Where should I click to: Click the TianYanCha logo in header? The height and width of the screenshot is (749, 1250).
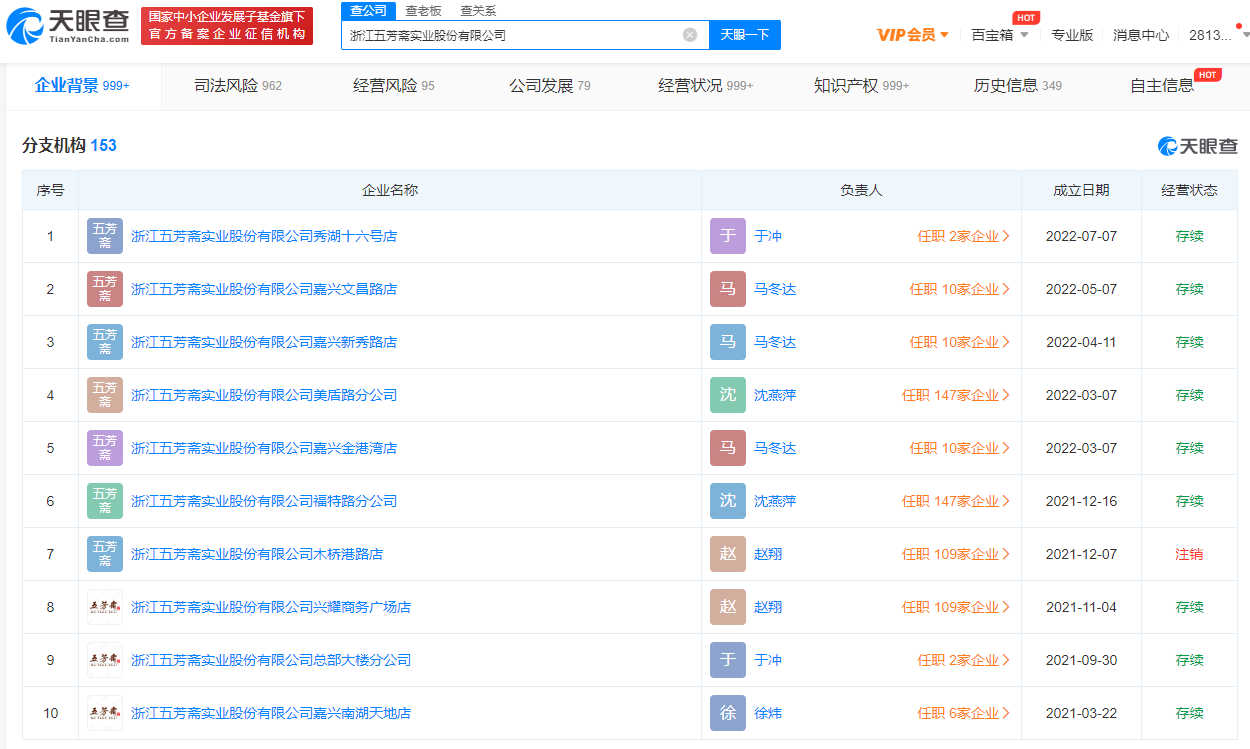tap(68, 26)
